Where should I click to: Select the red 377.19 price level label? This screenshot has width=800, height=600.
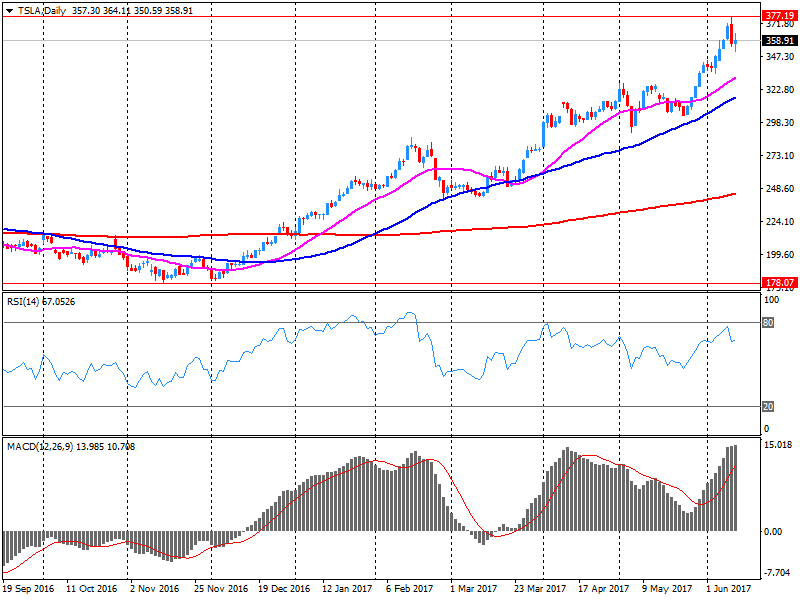pyautogui.click(x=780, y=16)
